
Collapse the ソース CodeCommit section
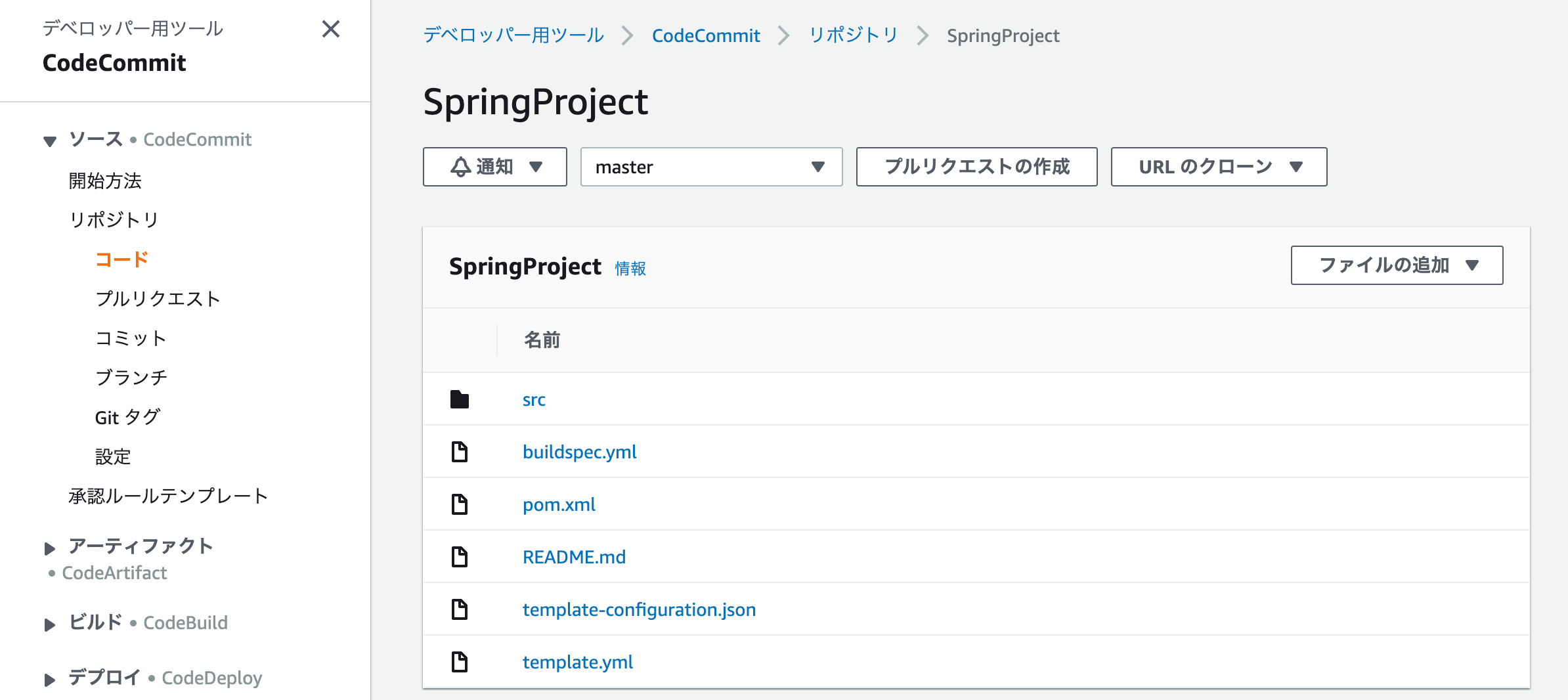click(50, 141)
